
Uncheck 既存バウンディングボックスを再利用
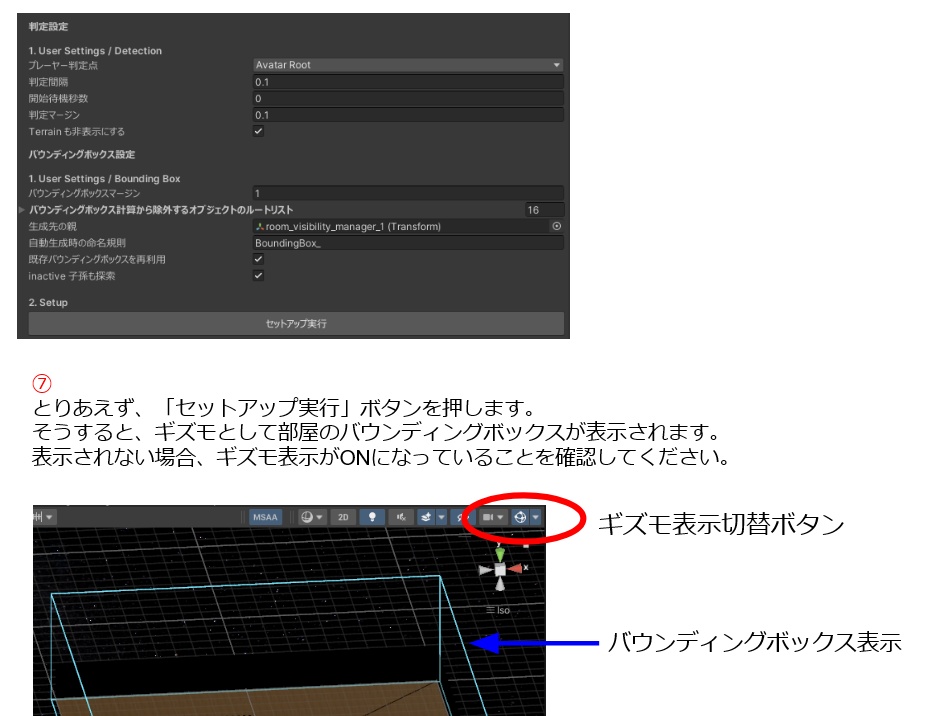[x=258, y=259]
